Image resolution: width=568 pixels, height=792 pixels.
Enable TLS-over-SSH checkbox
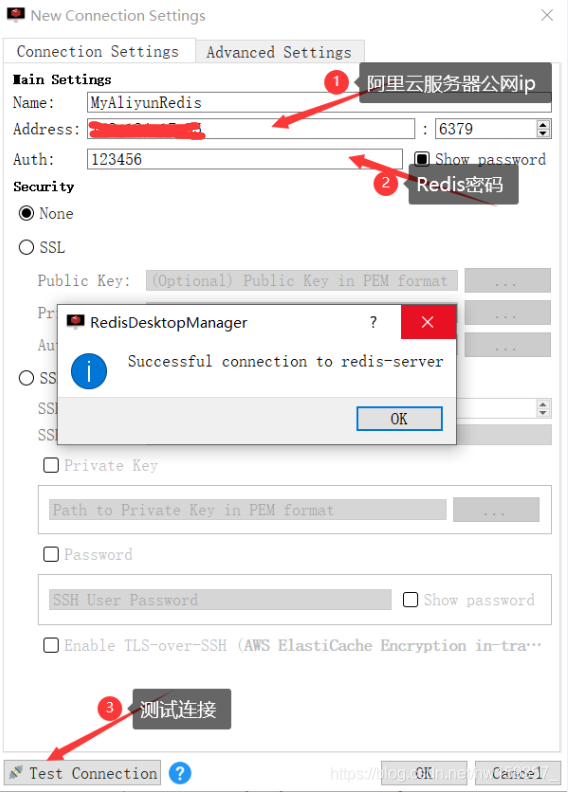tap(51, 645)
